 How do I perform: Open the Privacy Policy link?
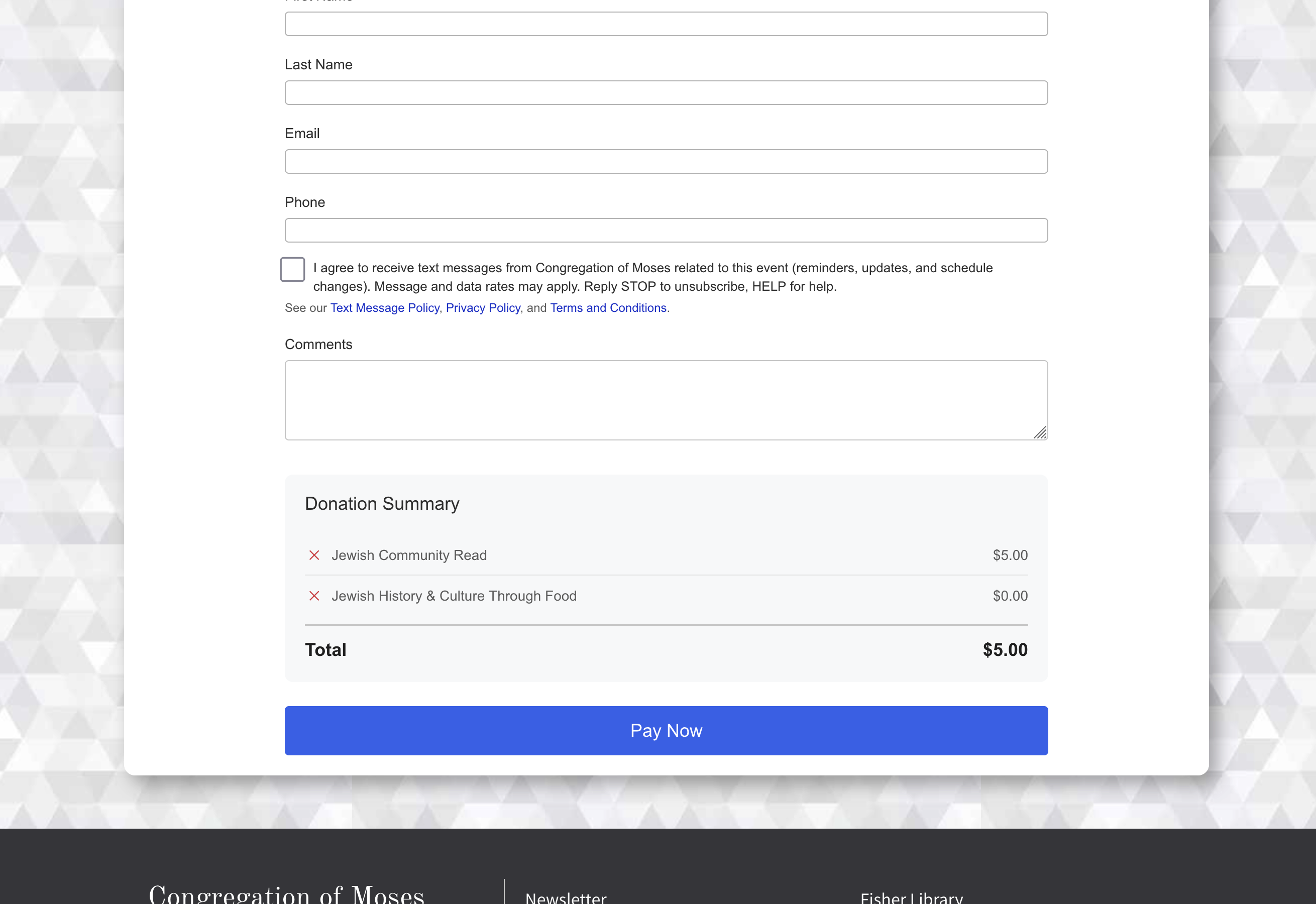pos(483,307)
